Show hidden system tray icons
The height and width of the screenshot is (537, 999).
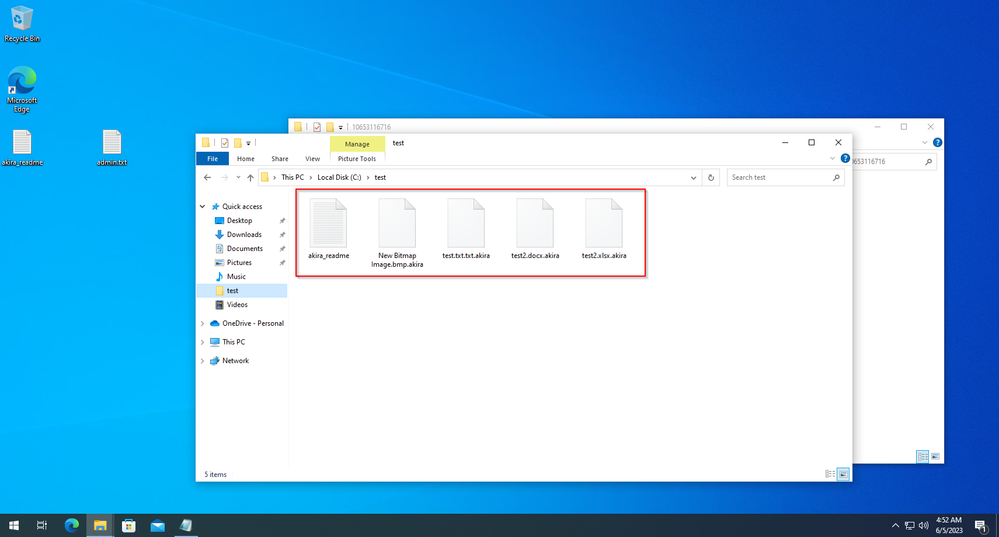[895, 526]
